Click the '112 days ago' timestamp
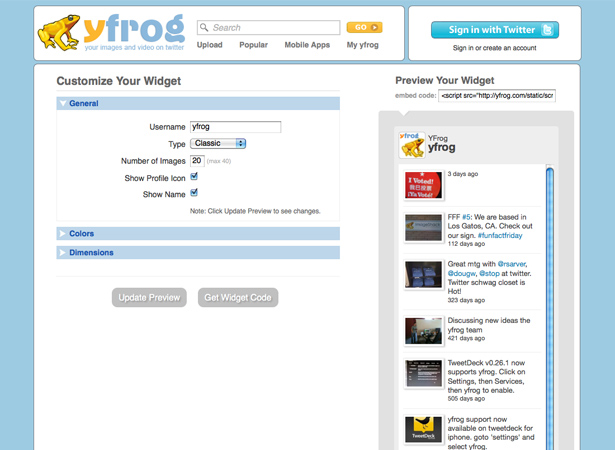The height and width of the screenshot is (450, 615). point(466,244)
